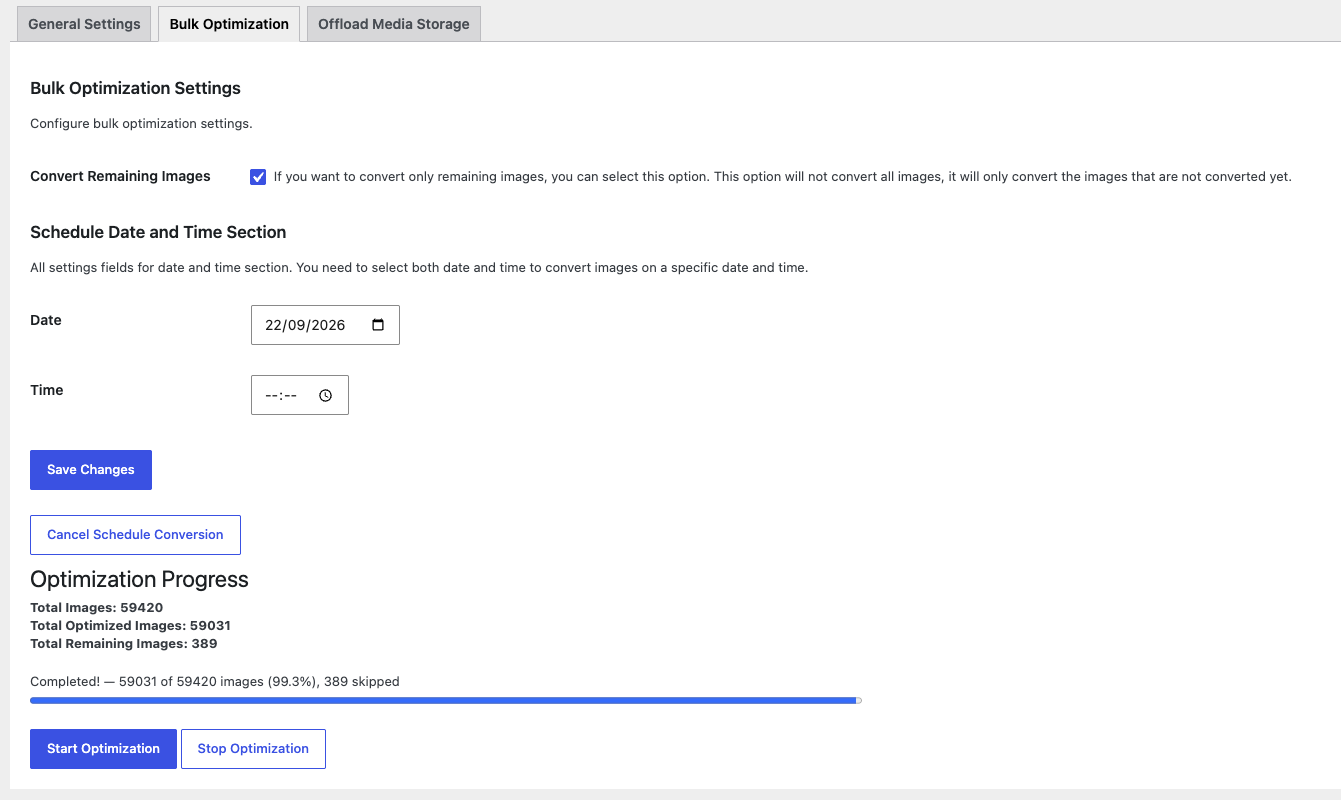The width and height of the screenshot is (1341, 800).
Task: Click the optimization progress bar
Action: coord(446,701)
